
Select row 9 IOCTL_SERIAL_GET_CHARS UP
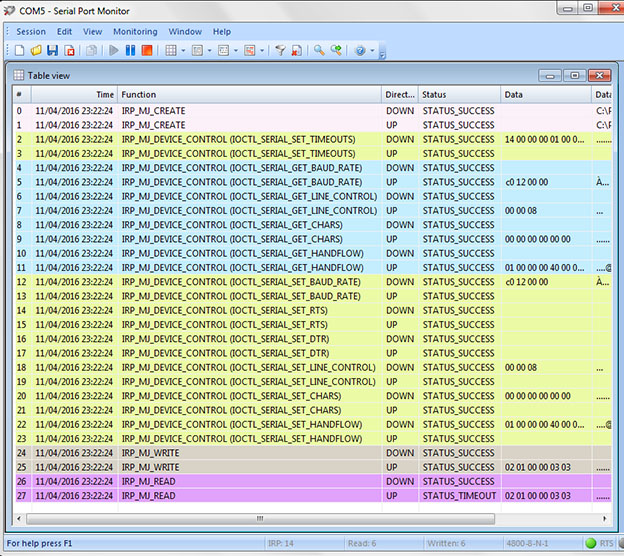point(312,239)
